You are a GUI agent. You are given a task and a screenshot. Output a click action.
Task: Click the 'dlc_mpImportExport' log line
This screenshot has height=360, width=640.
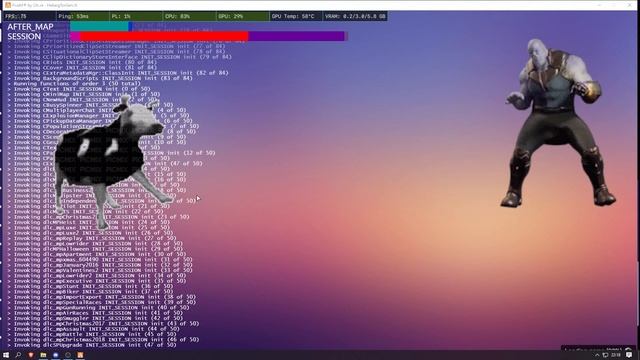pyautogui.click(x=102, y=297)
